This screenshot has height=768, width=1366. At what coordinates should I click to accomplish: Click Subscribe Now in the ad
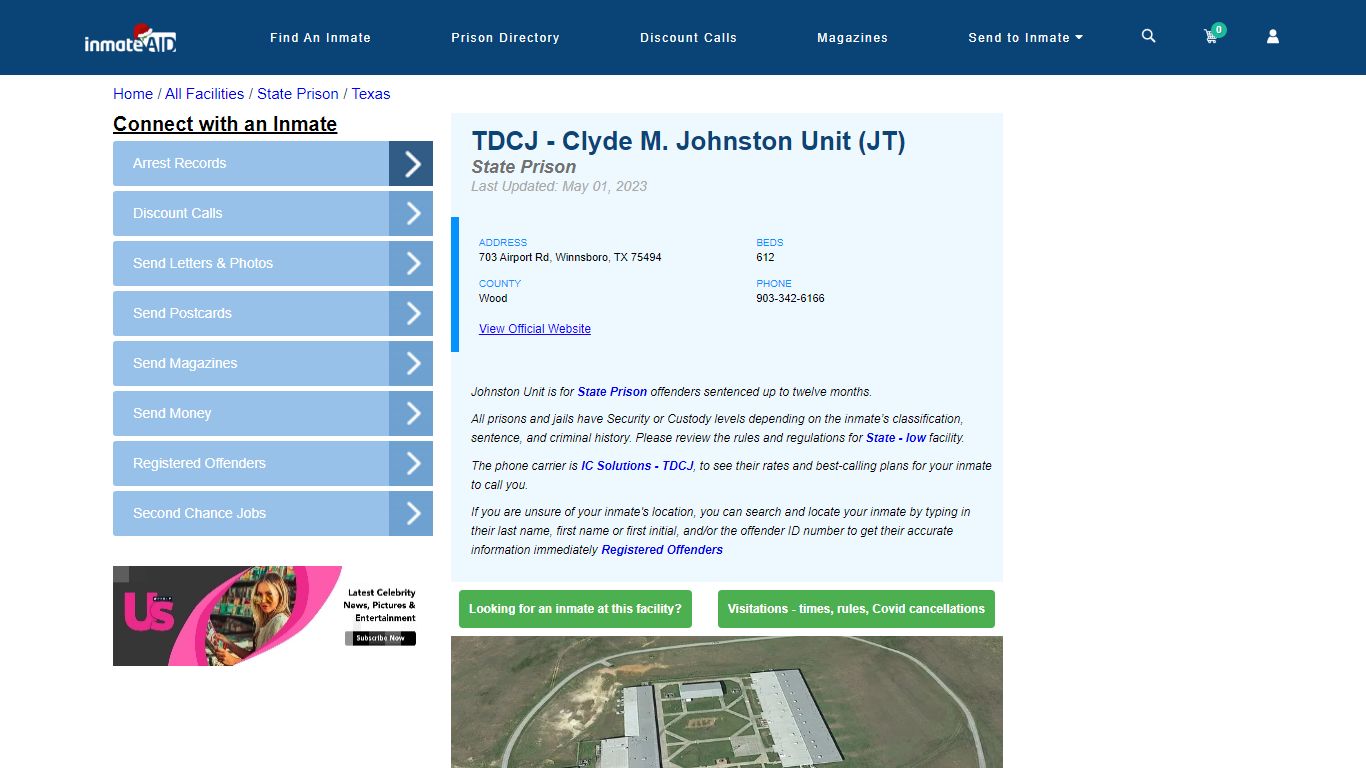click(380, 638)
